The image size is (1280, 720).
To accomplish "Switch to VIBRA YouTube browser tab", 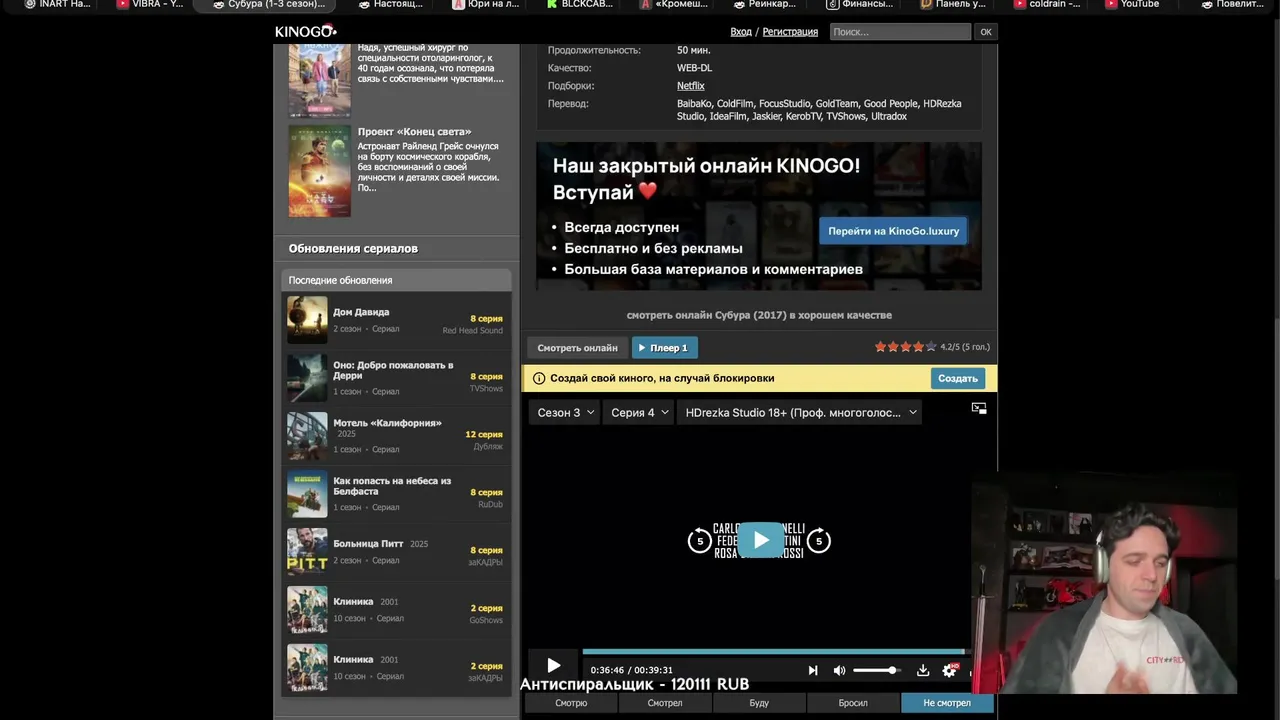I will pyautogui.click(x=150, y=4).
